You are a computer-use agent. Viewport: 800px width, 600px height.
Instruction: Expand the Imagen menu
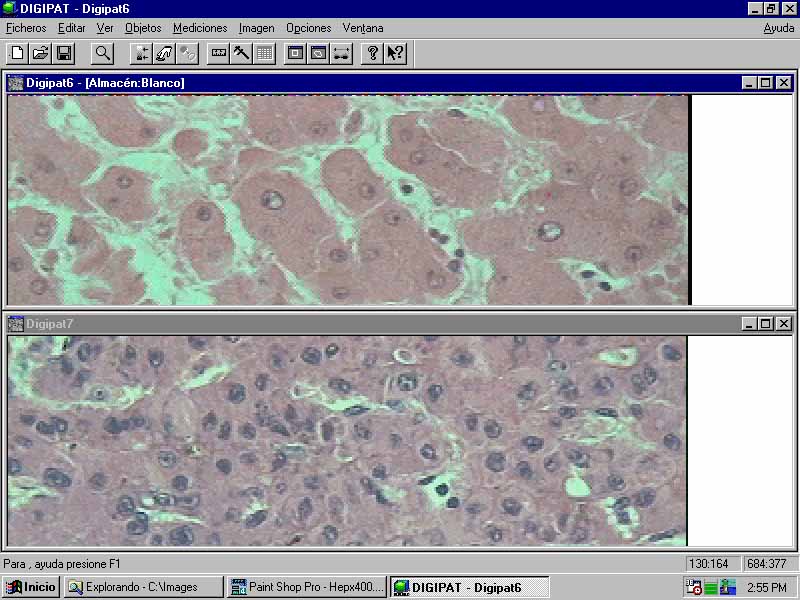pyautogui.click(x=257, y=28)
